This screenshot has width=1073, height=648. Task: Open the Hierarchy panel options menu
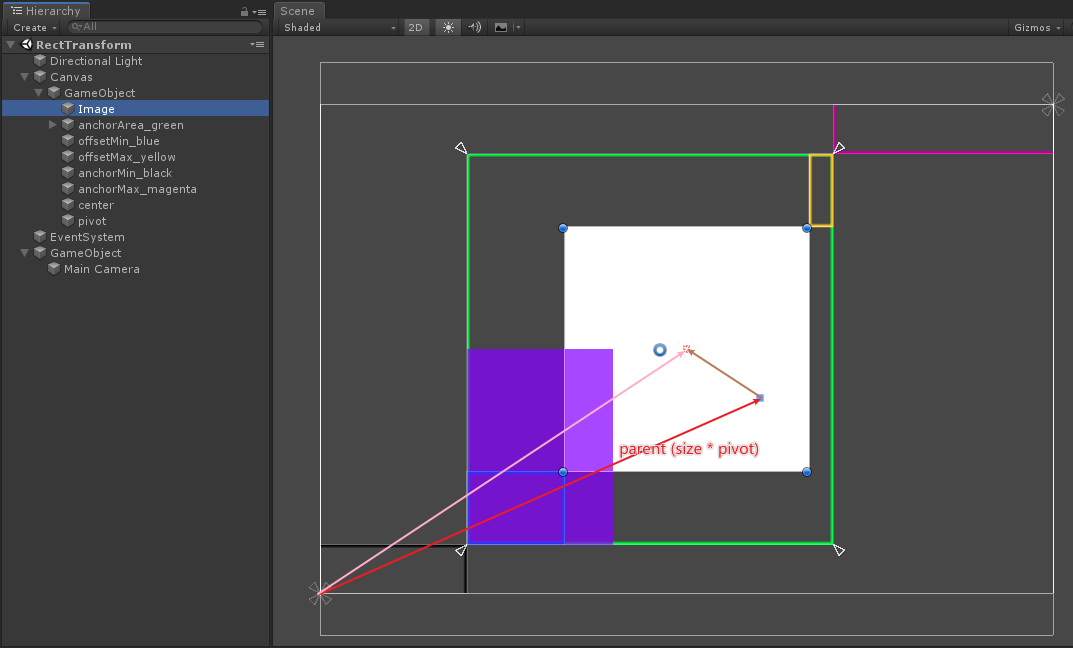point(259,12)
